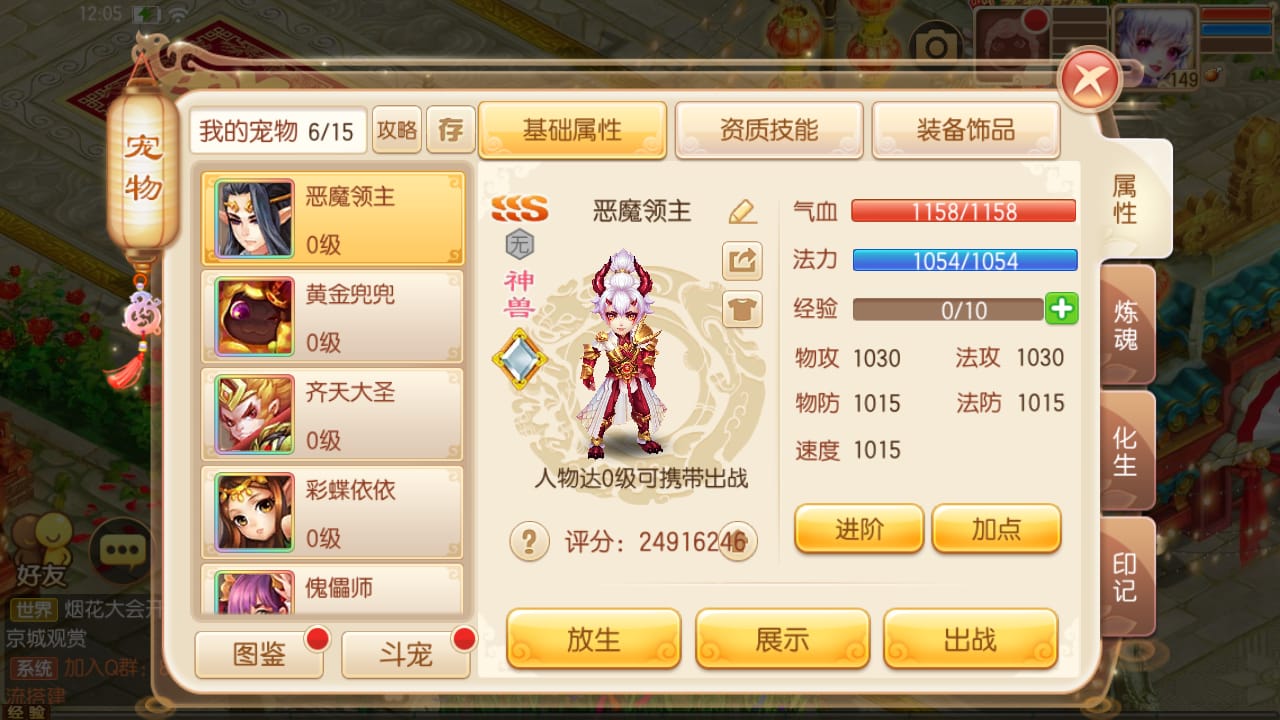The height and width of the screenshot is (720, 1280).
Task: Open the 图鉴 button with red dot
Action: coord(259,655)
